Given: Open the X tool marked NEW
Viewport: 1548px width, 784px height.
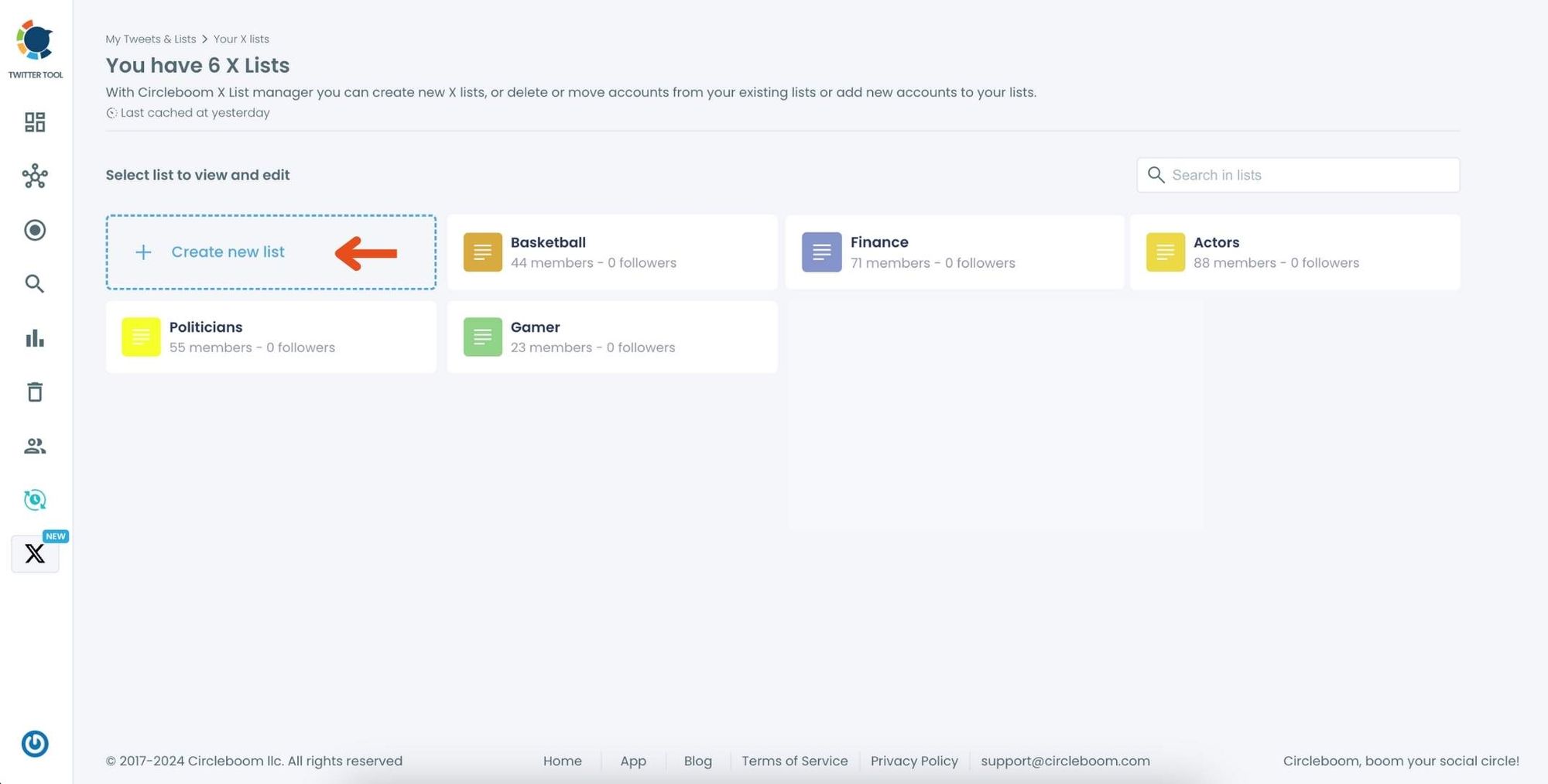Looking at the screenshot, I should click(35, 553).
